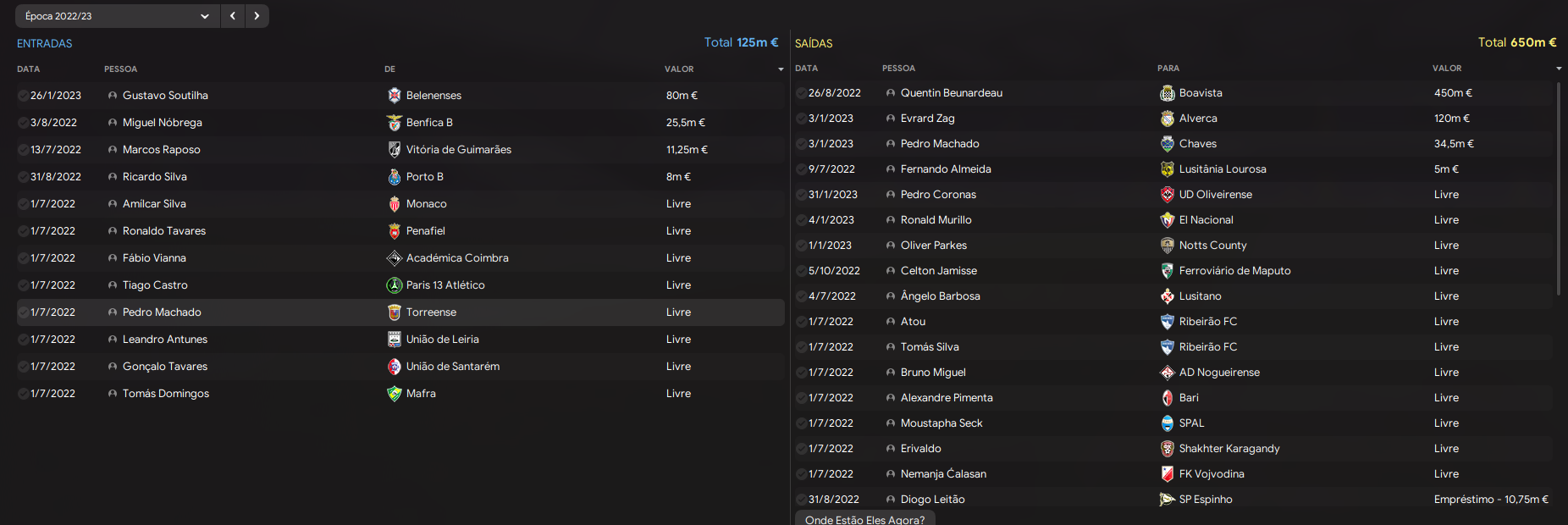Viewport: 1568px width, 525px height.
Task: Open Benfica B club badge
Action: coord(395,123)
